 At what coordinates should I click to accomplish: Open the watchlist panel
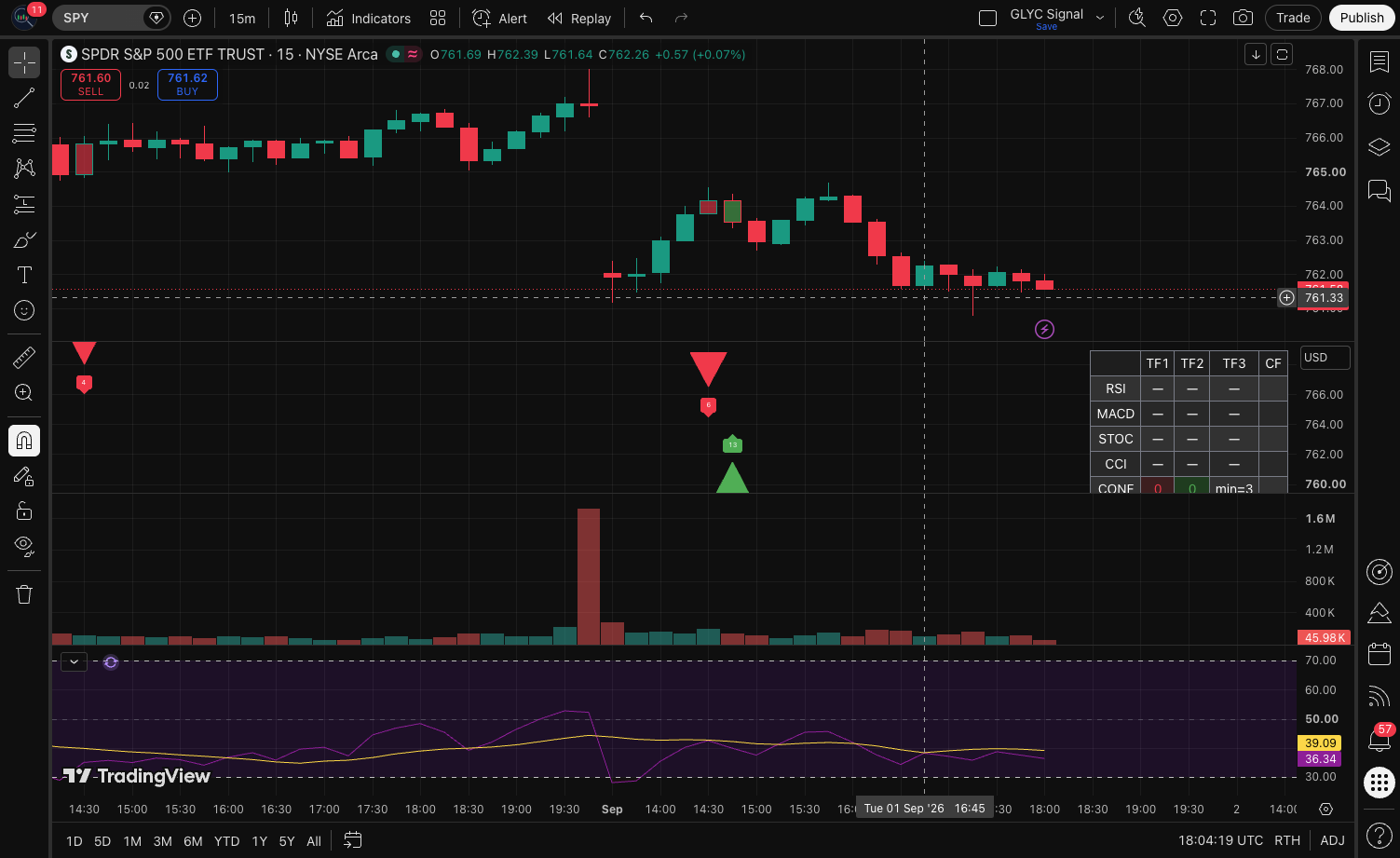pos(1379,62)
